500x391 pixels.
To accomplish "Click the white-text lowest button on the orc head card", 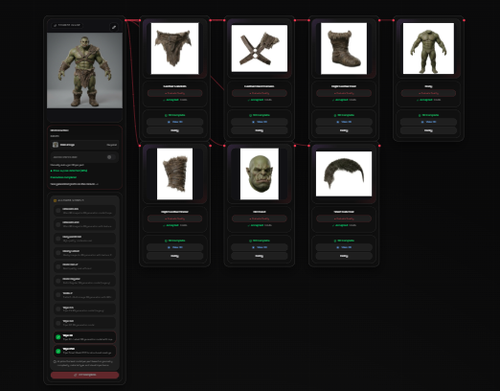I will 259,256.
